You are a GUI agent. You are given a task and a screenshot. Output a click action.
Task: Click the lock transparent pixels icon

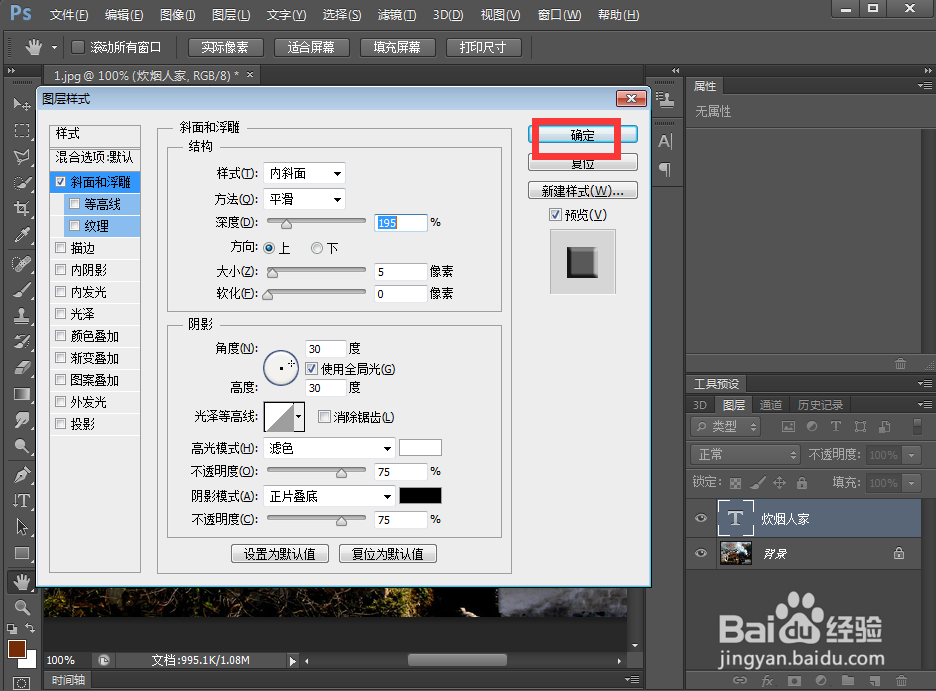[x=735, y=483]
